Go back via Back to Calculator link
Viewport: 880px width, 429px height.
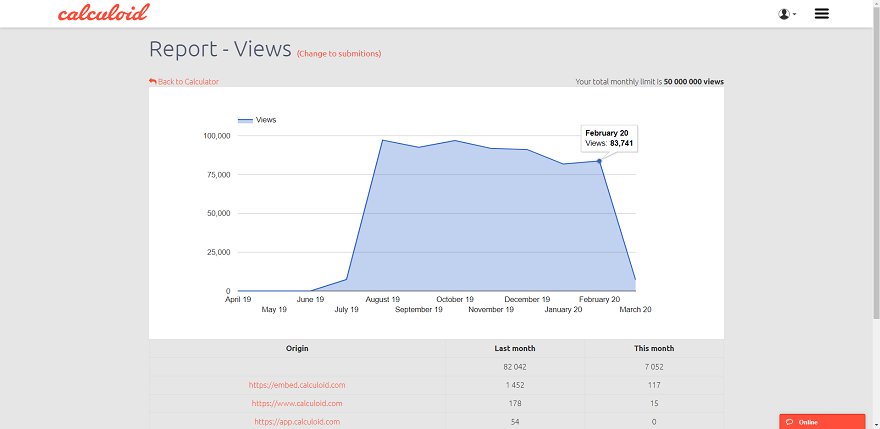(x=188, y=82)
